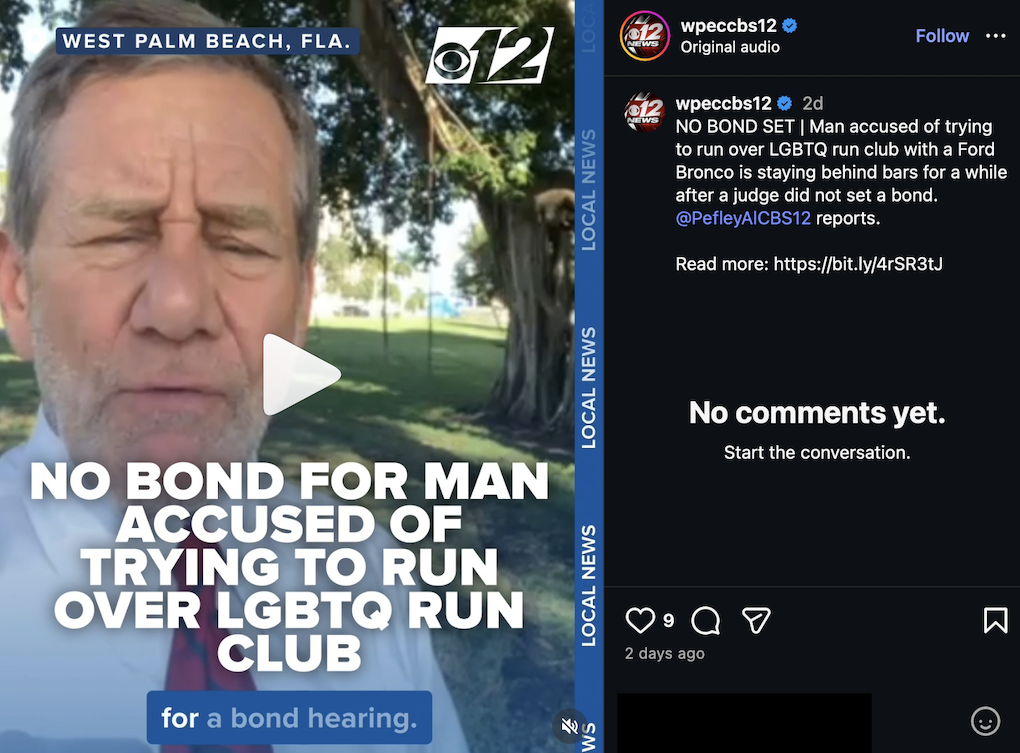Click the 2d timestamp beside caption username
Image resolution: width=1020 pixels, height=753 pixels.
812,103
